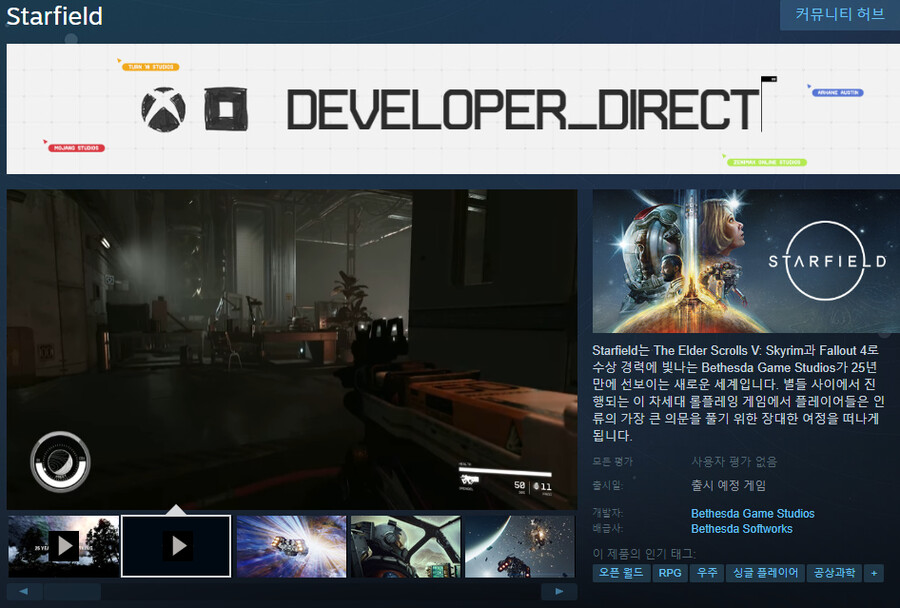
Task: Click the thumbnail strip scrollbar handle
Action: (x=72, y=591)
